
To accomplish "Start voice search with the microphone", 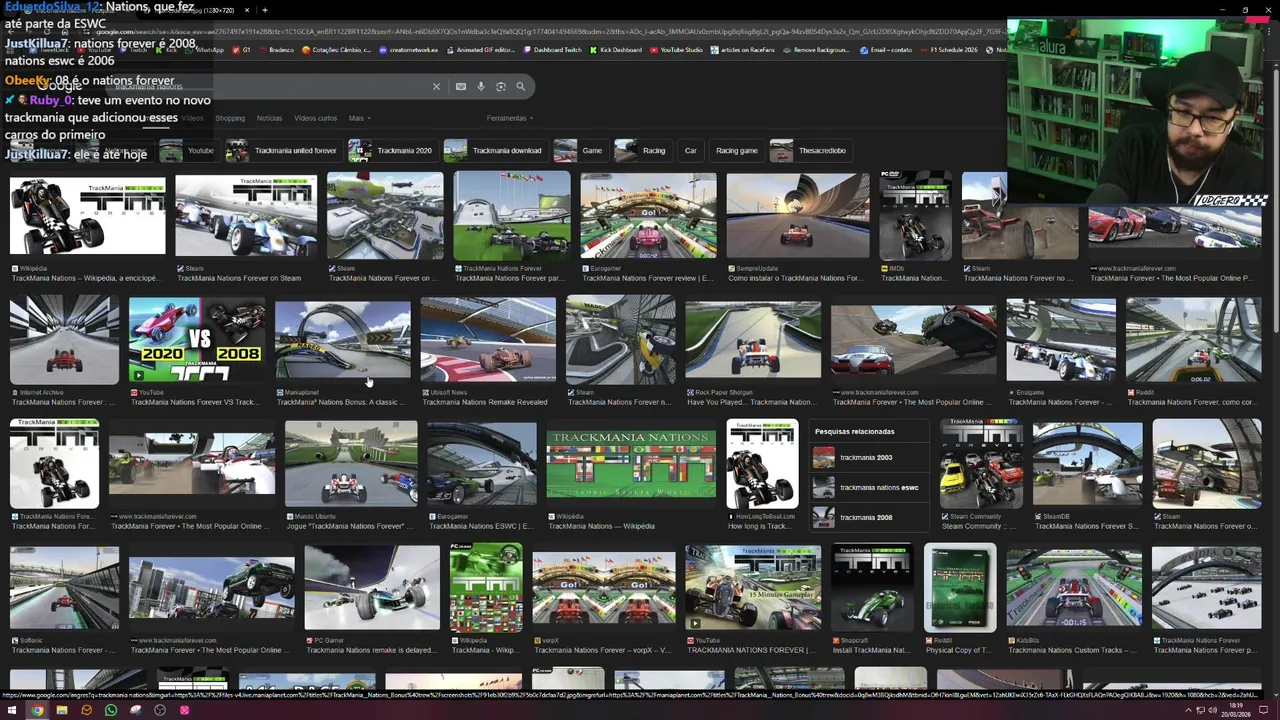I will pyautogui.click(x=481, y=87).
